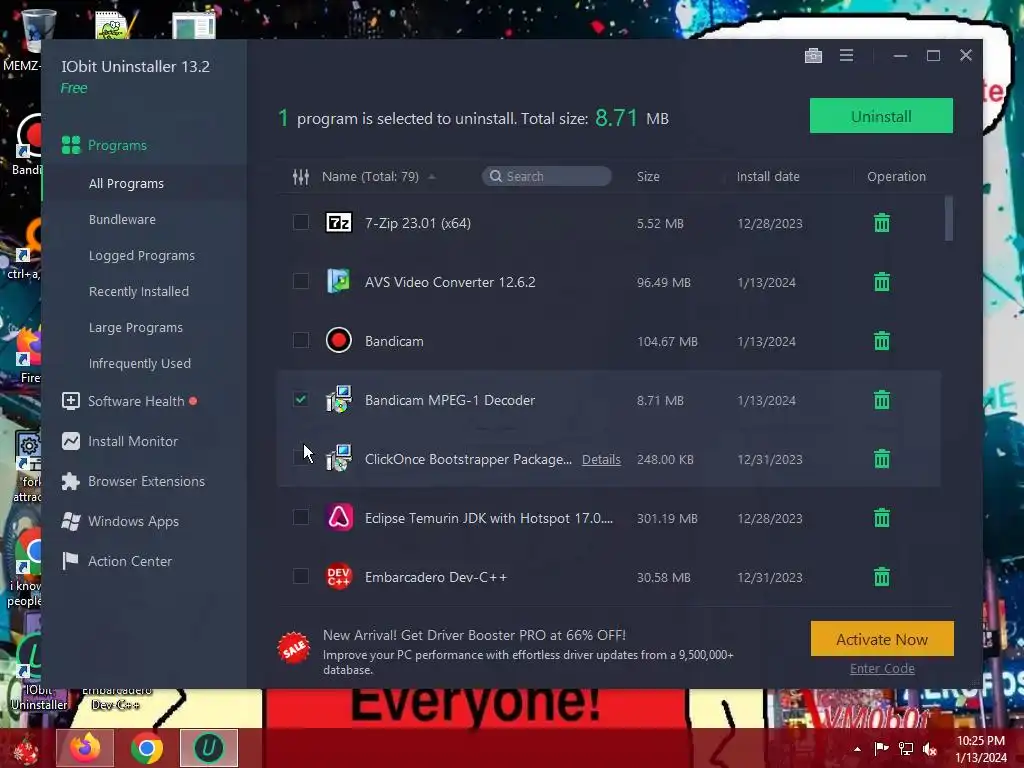Image resolution: width=1024 pixels, height=768 pixels.
Task: Click the Eclipse Temurin JDK program icon
Action: [x=339, y=518]
